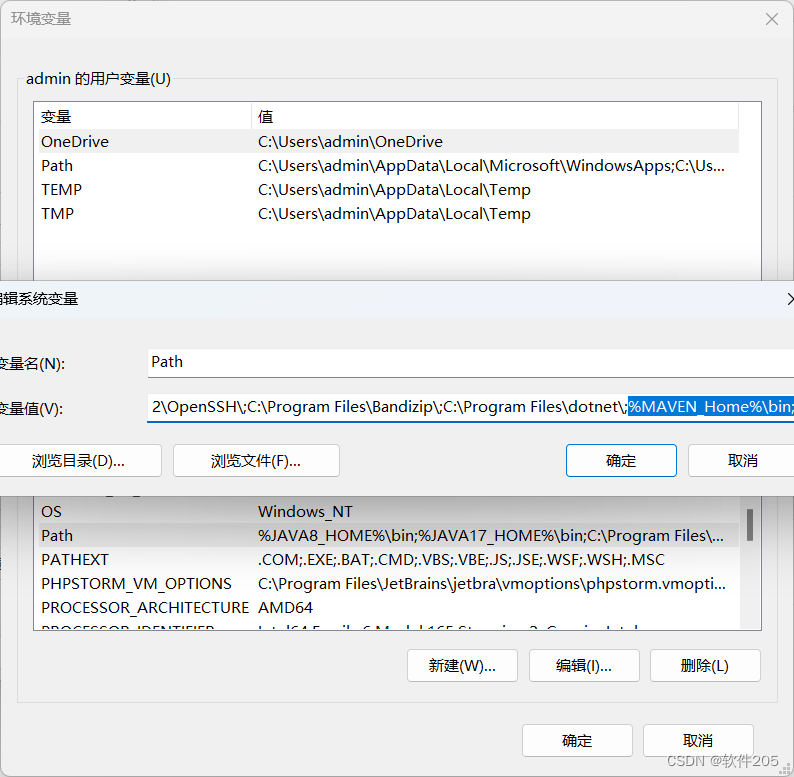The height and width of the screenshot is (777, 794).
Task: Click 编辑(I)... for system variables
Action: point(584,666)
